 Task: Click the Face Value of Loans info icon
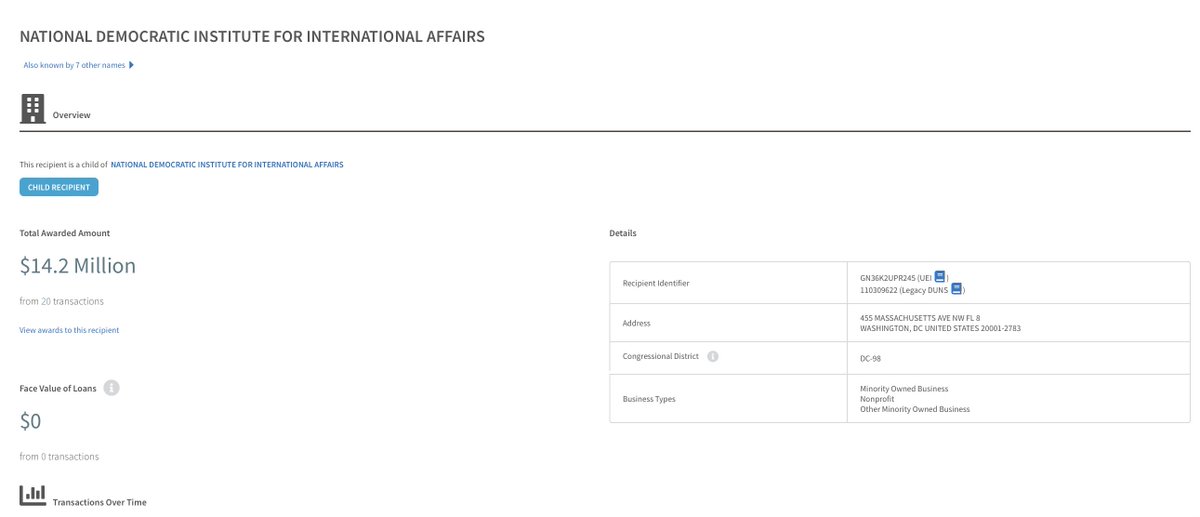point(112,388)
